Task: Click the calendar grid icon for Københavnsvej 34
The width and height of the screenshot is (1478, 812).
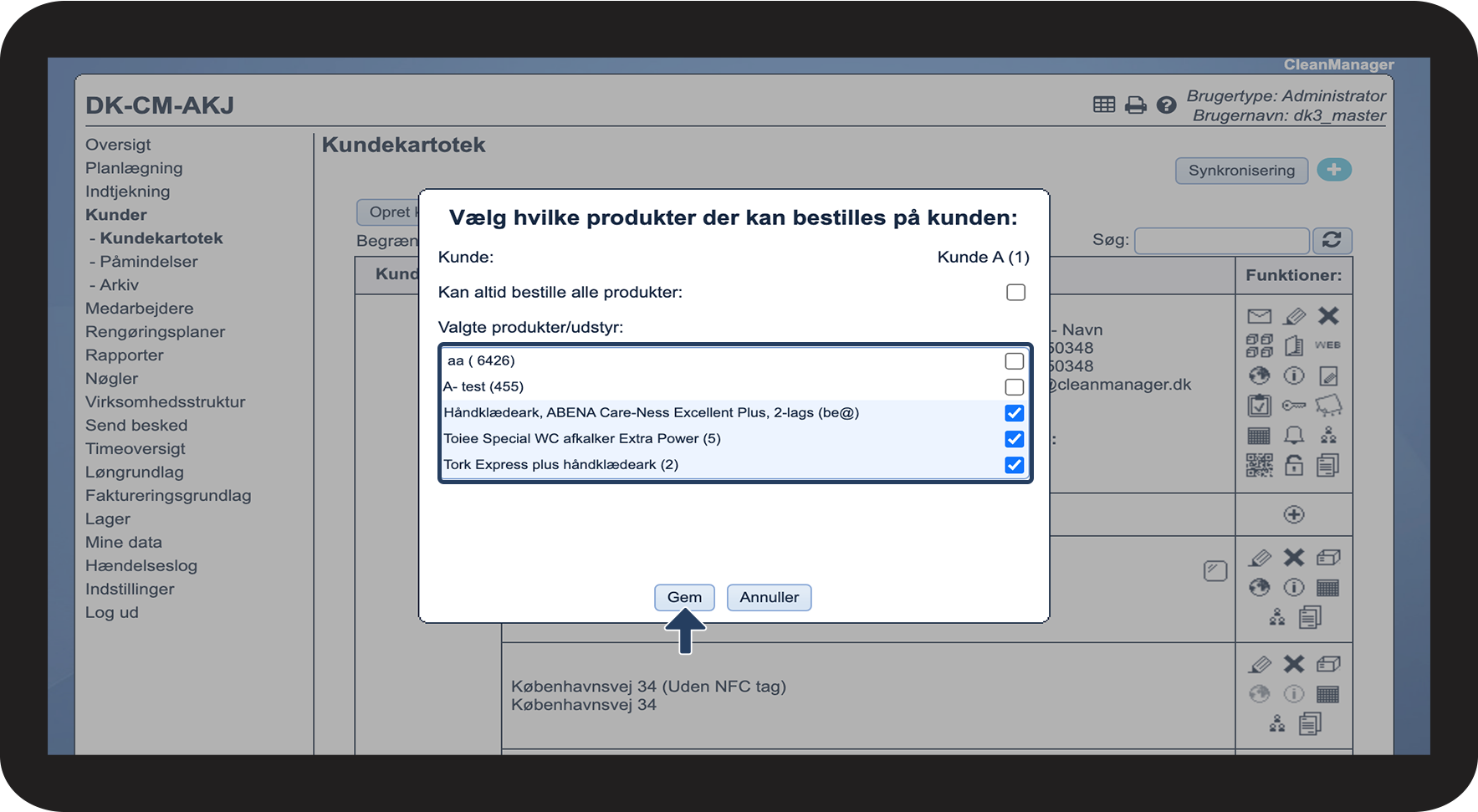Action: click(1328, 694)
